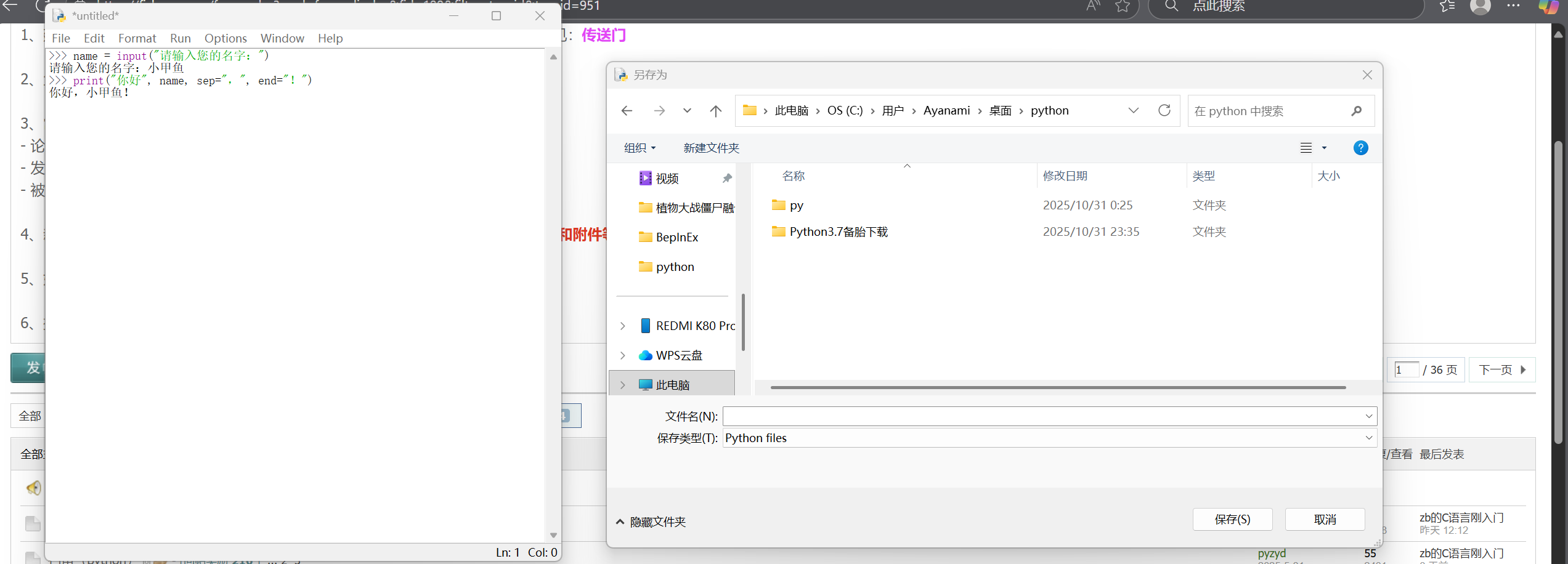Click the 取消 button
The width and height of the screenshot is (1568, 564).
[1325, 520]
